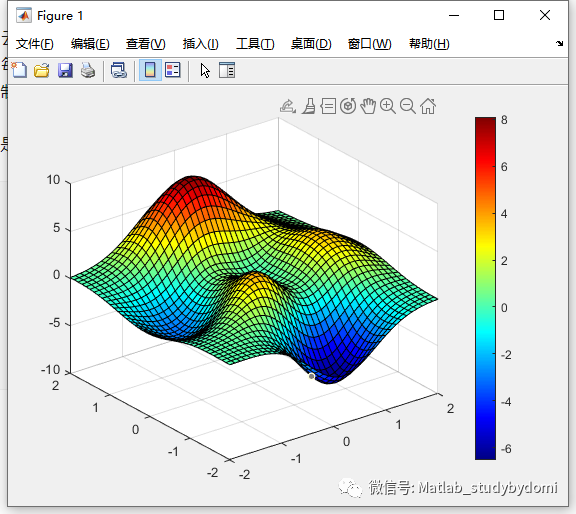Open the 帮助(H) menu

429,44
